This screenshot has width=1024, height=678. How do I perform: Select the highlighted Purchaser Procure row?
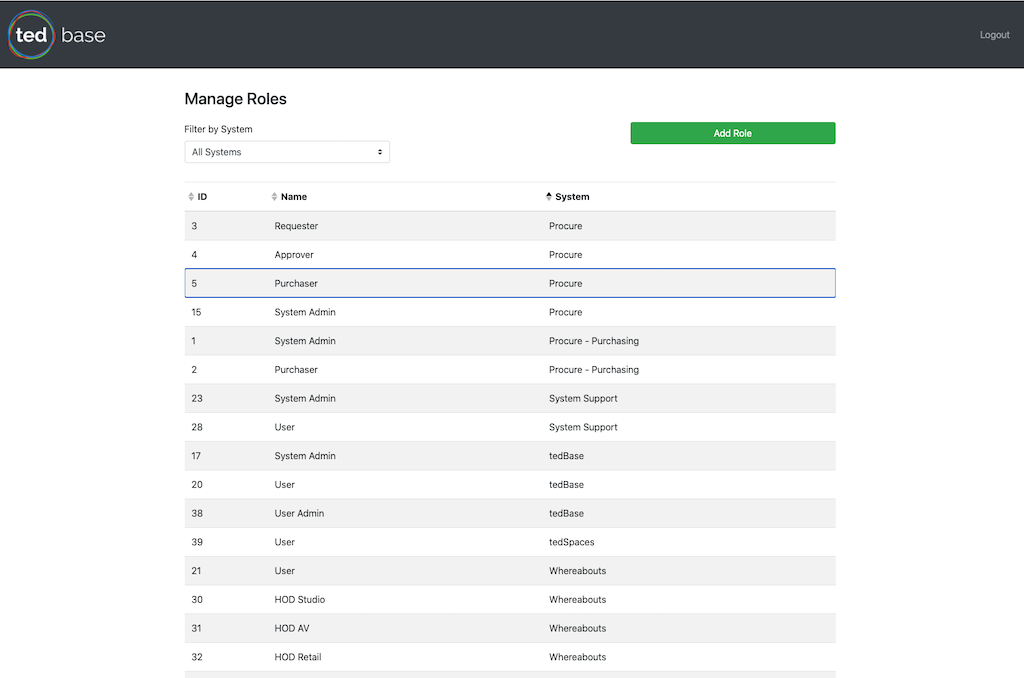[x=510, y=283]
